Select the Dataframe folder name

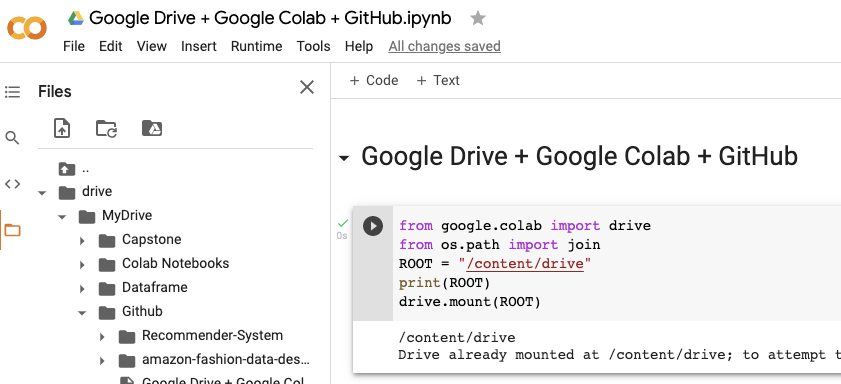coord(154,287)
